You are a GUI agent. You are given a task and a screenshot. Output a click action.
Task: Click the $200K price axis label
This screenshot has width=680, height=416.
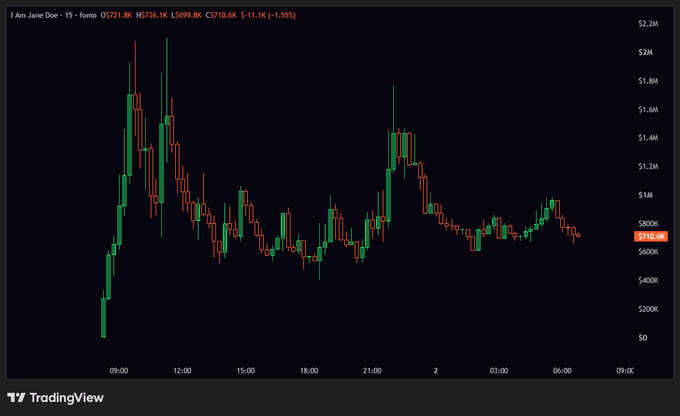648,309
